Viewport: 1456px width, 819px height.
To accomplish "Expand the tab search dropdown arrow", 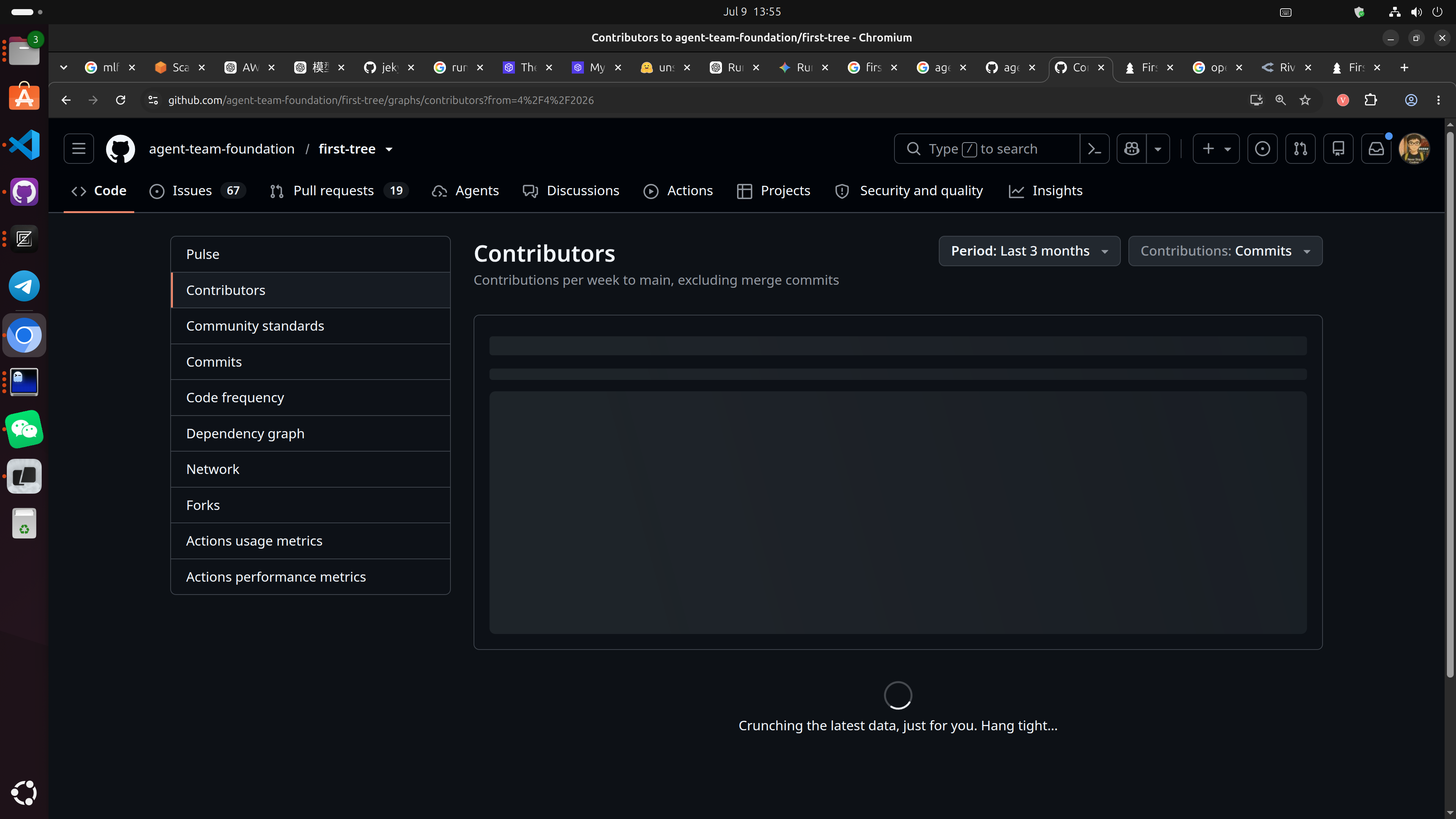I will (x=64, y=67).
